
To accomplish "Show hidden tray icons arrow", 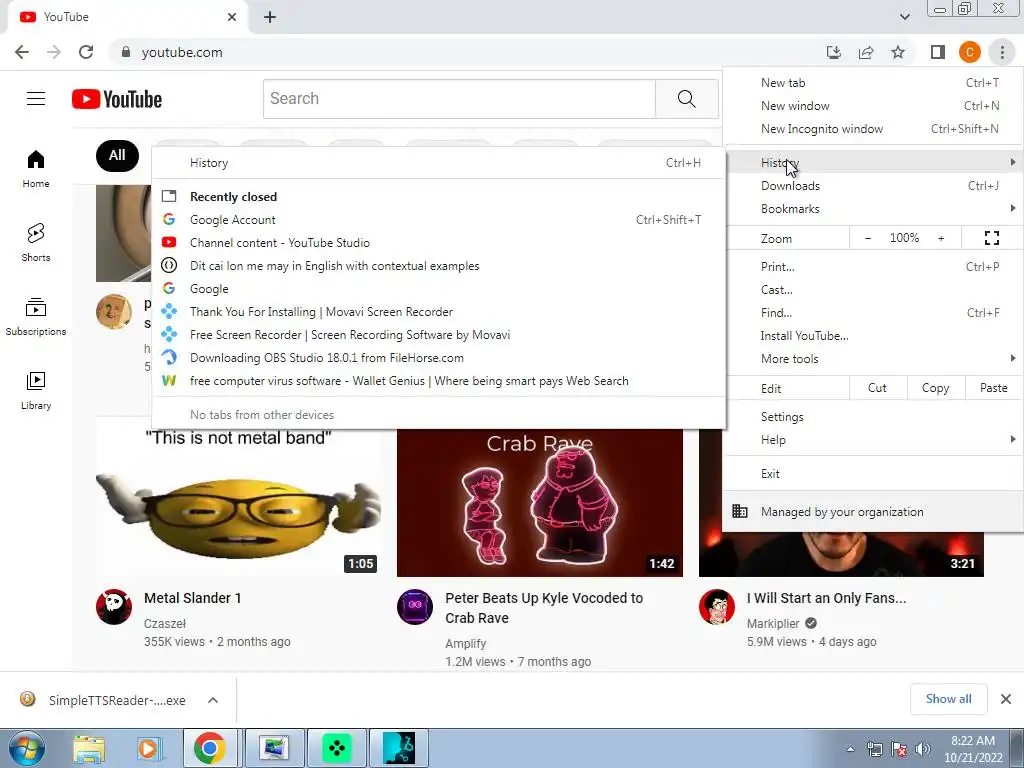I will (850, 749).
